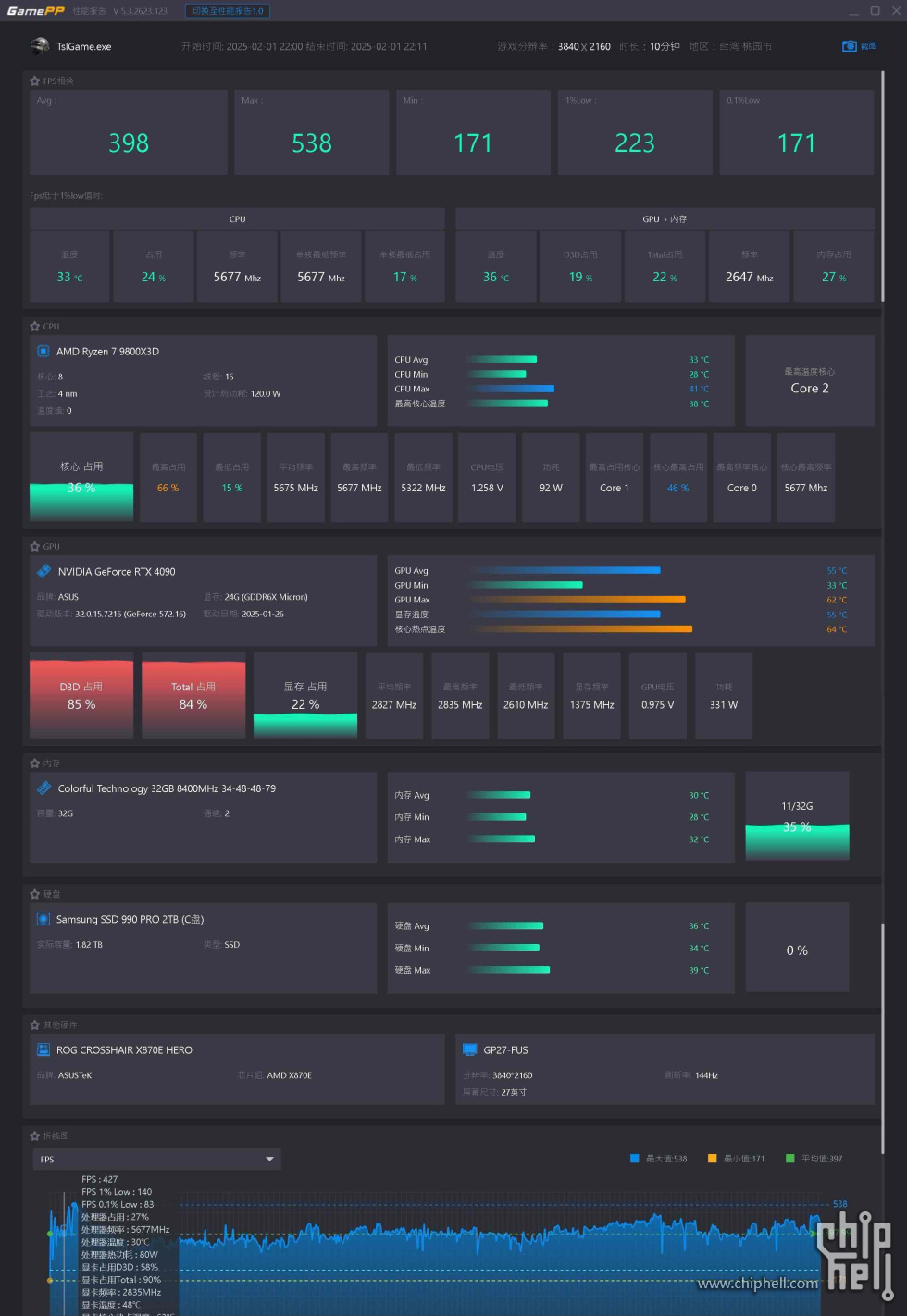This screenshot has width=907, height=1316.
Task: Click the Avg 398 FPS card
Action: click(x=129, y=132)
